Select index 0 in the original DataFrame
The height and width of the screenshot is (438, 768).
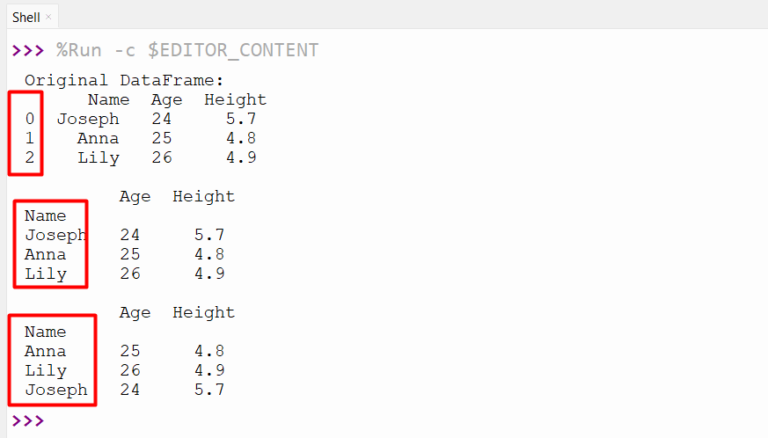point(30,119)
